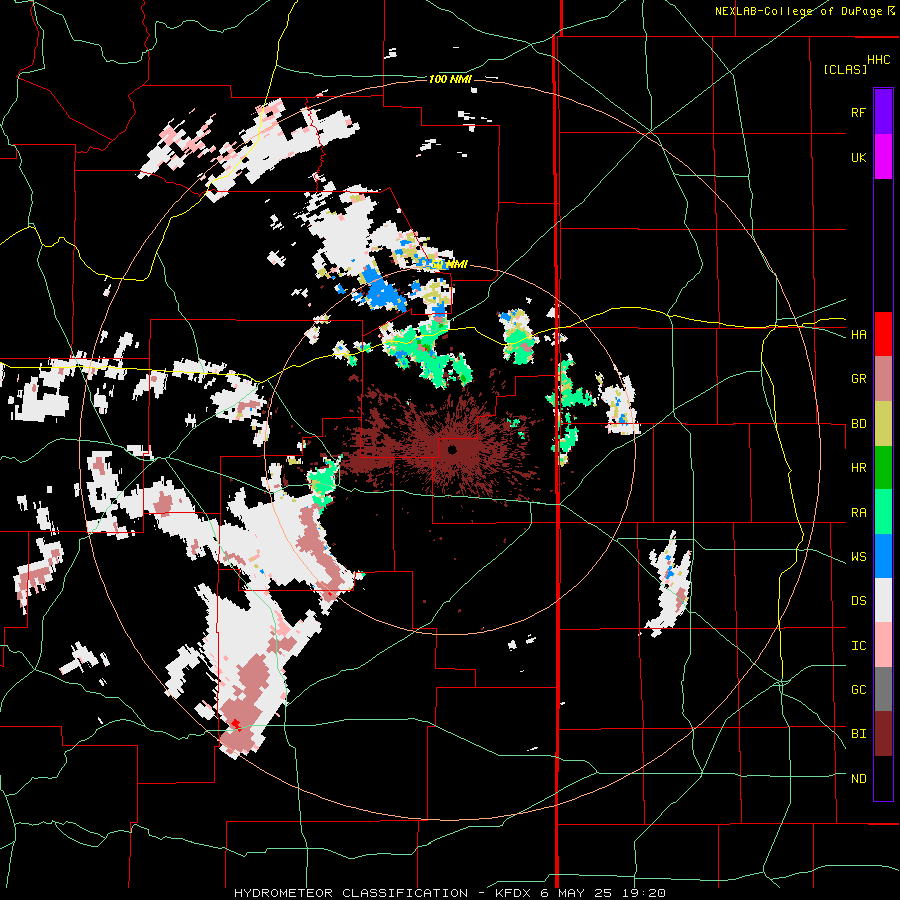The height and width of the screenshot is (900, 900).
Task: Click the WS blue legend swatch
Action: click(883, 556)
